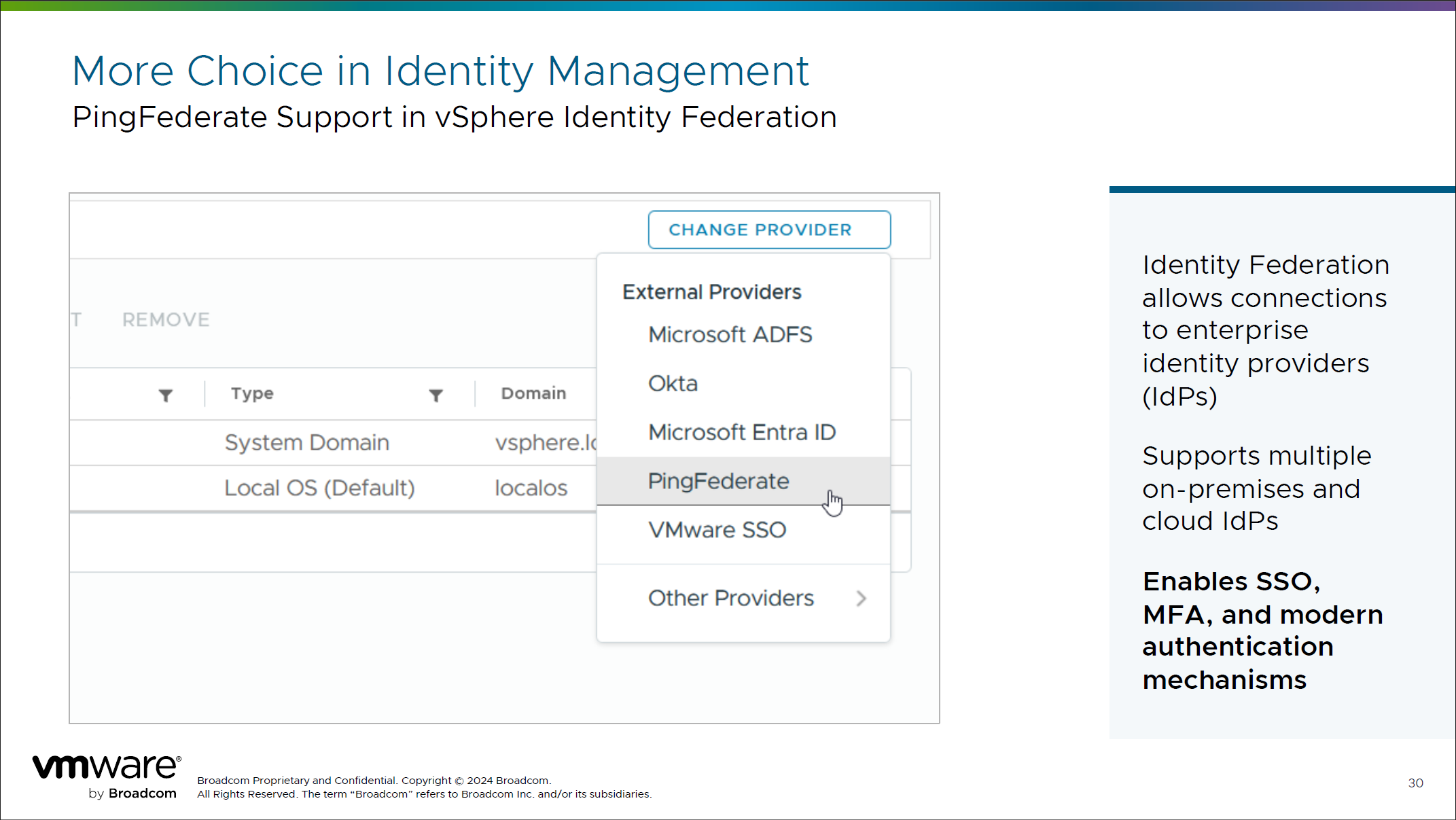
Task: Click the vsphere.local domain cell
Action: click(x=545, y=443)
